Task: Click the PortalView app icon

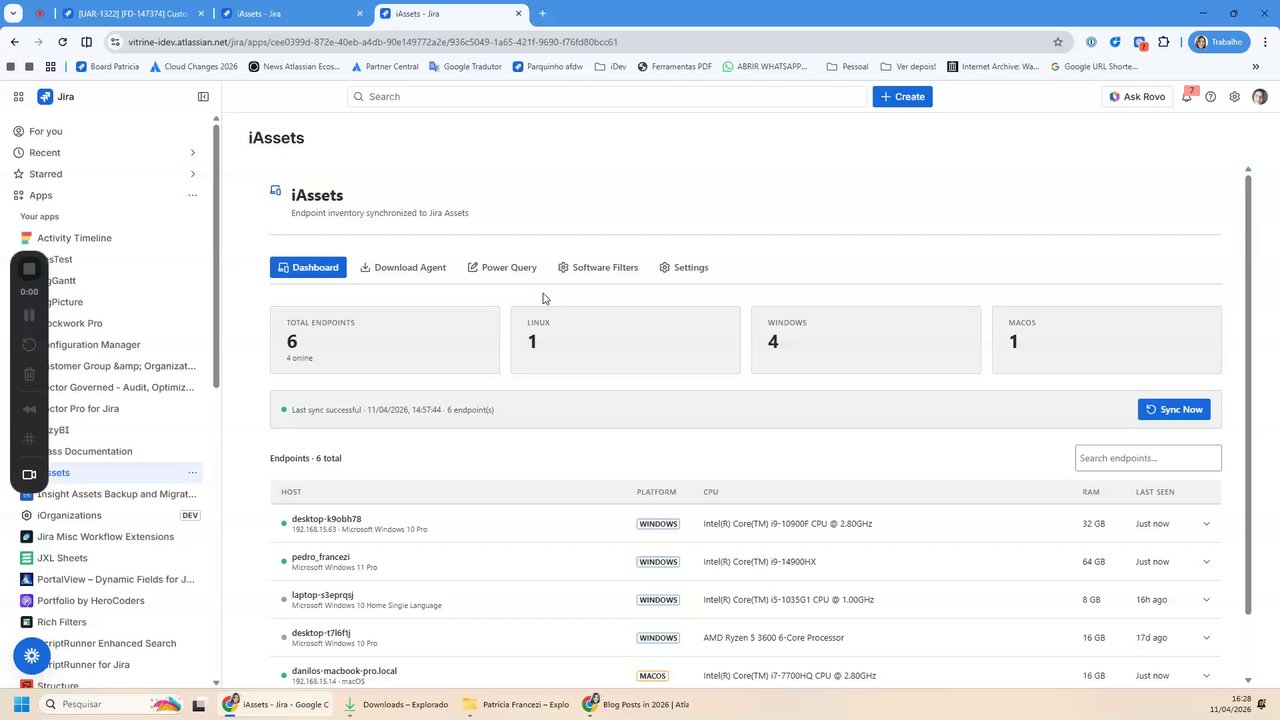Action: coord(27,580)
